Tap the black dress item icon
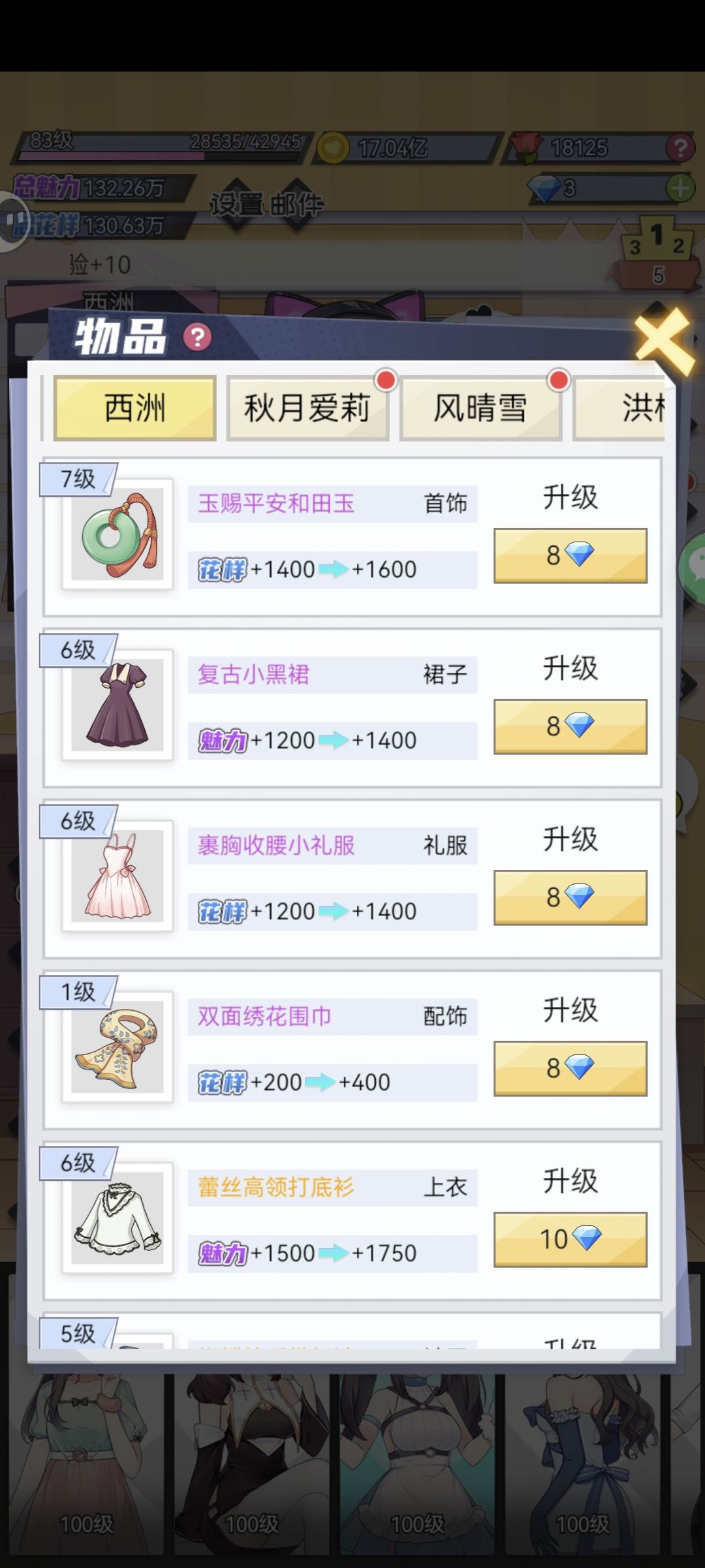This screenshot has width=705, height=1568. [117, 705]
